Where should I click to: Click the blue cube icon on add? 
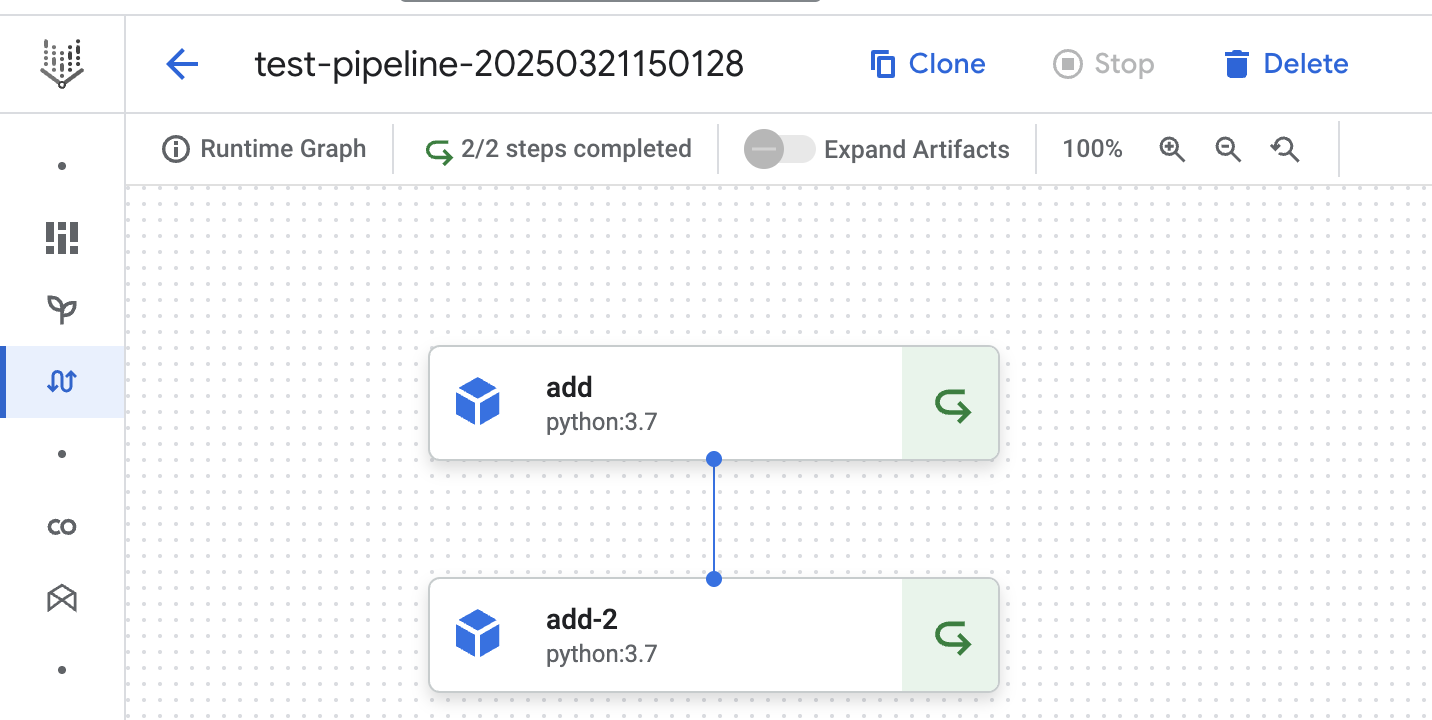(477, 402)
